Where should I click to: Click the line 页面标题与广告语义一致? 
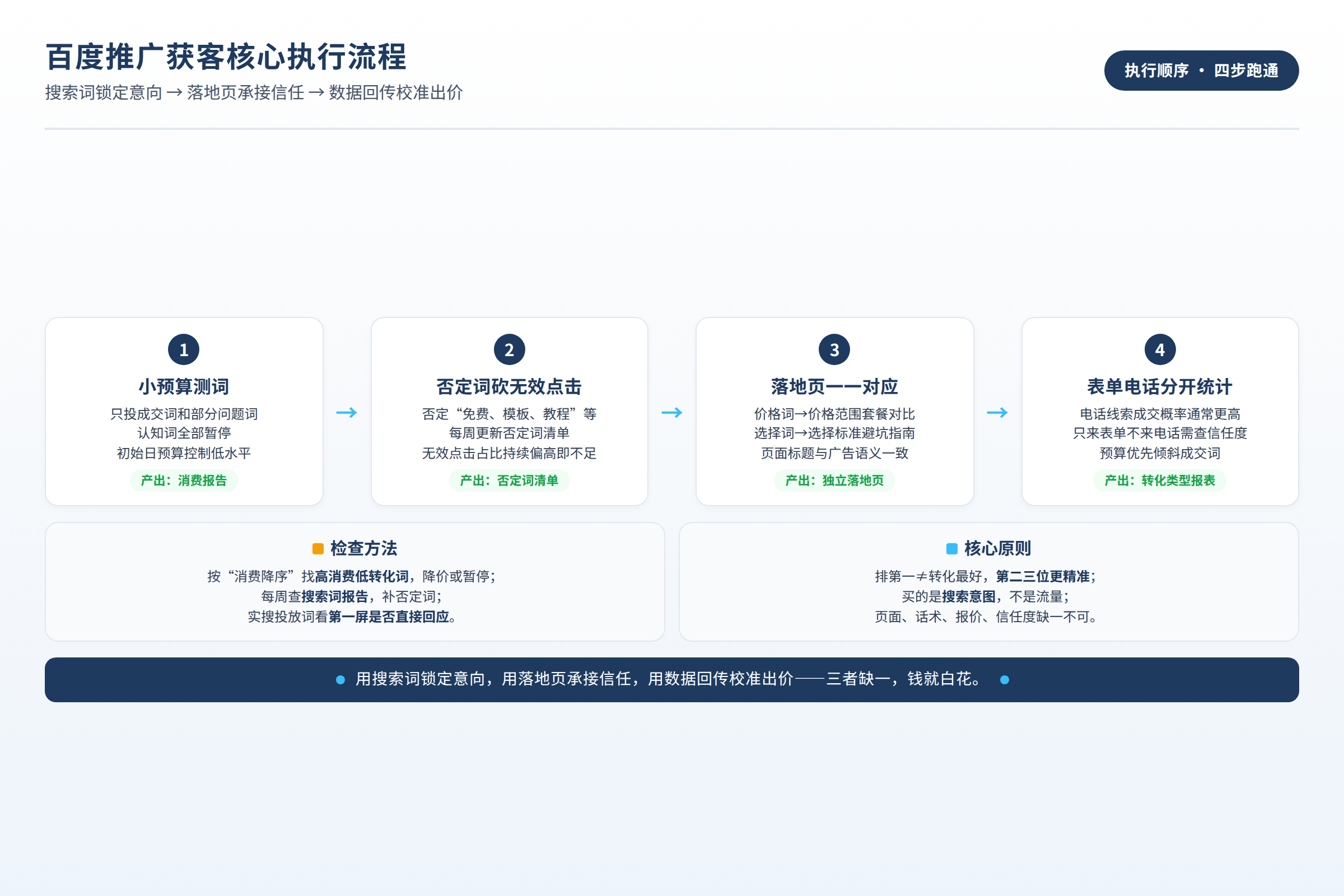coord(834,453)
